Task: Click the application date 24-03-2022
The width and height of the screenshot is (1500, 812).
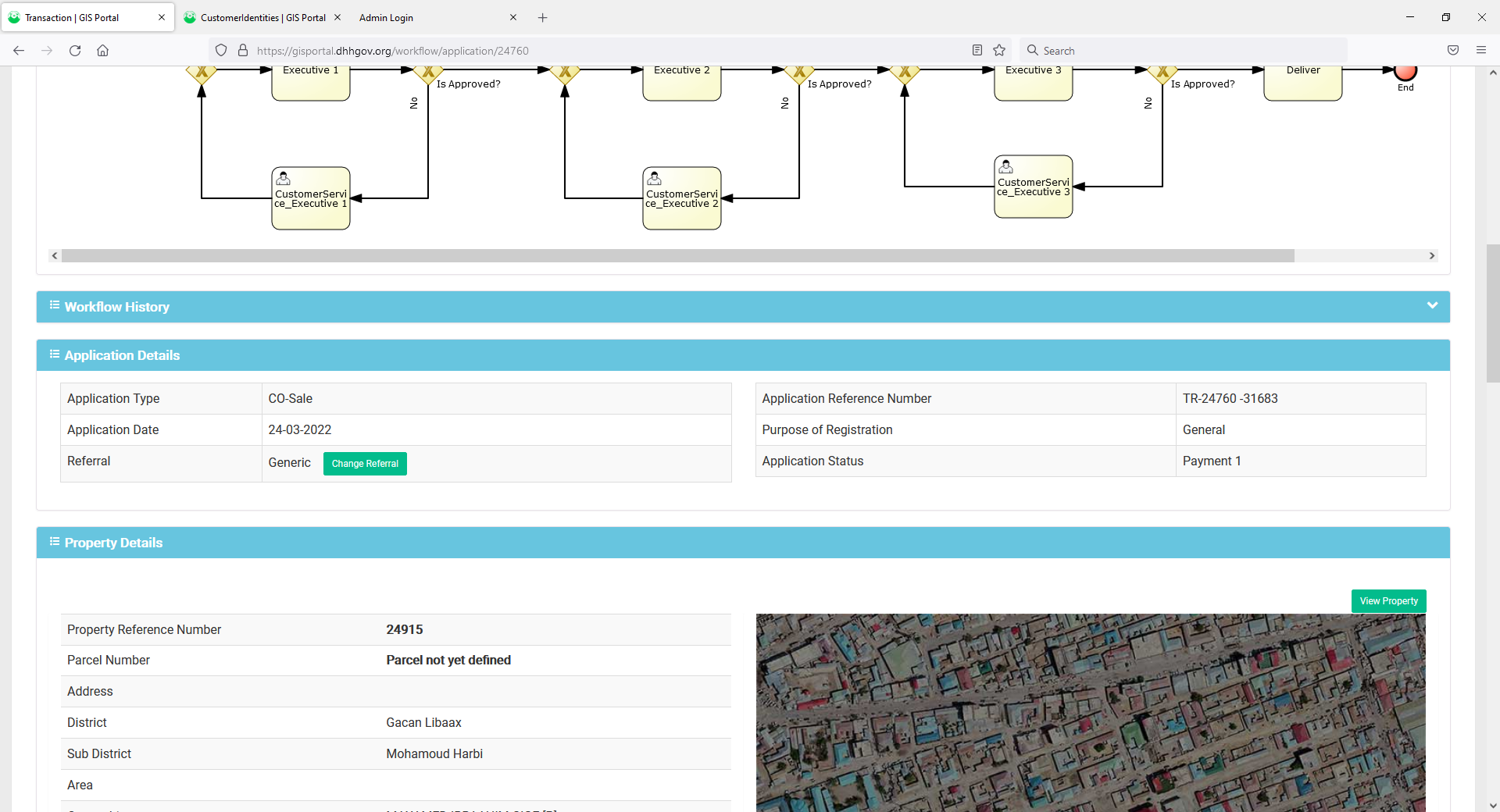Action: tap(300, 429)
